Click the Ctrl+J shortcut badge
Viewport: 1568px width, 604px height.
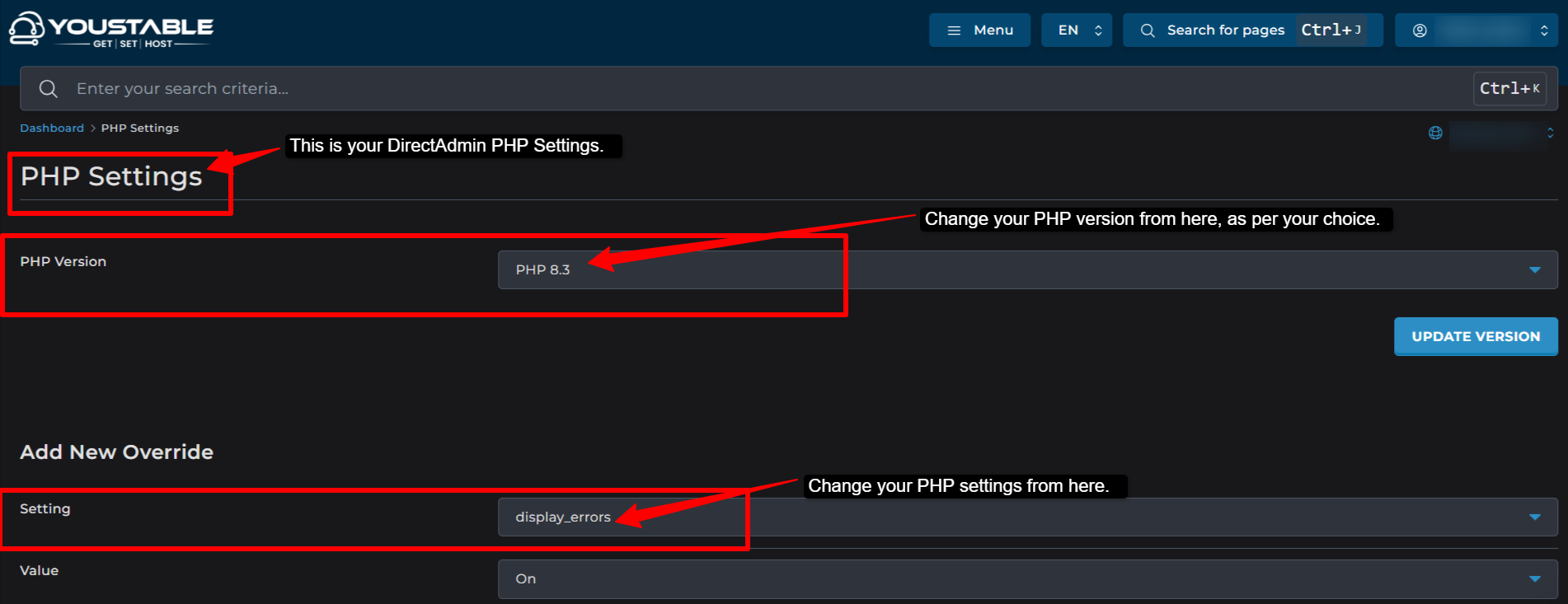[1331, 30]
